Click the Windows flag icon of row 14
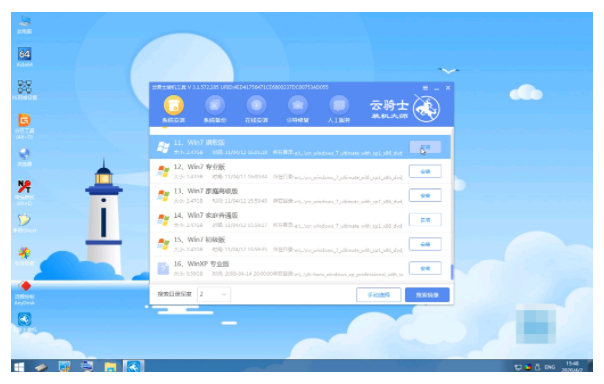The height and width of the screenshot is (384, 604). click(163, 220)
